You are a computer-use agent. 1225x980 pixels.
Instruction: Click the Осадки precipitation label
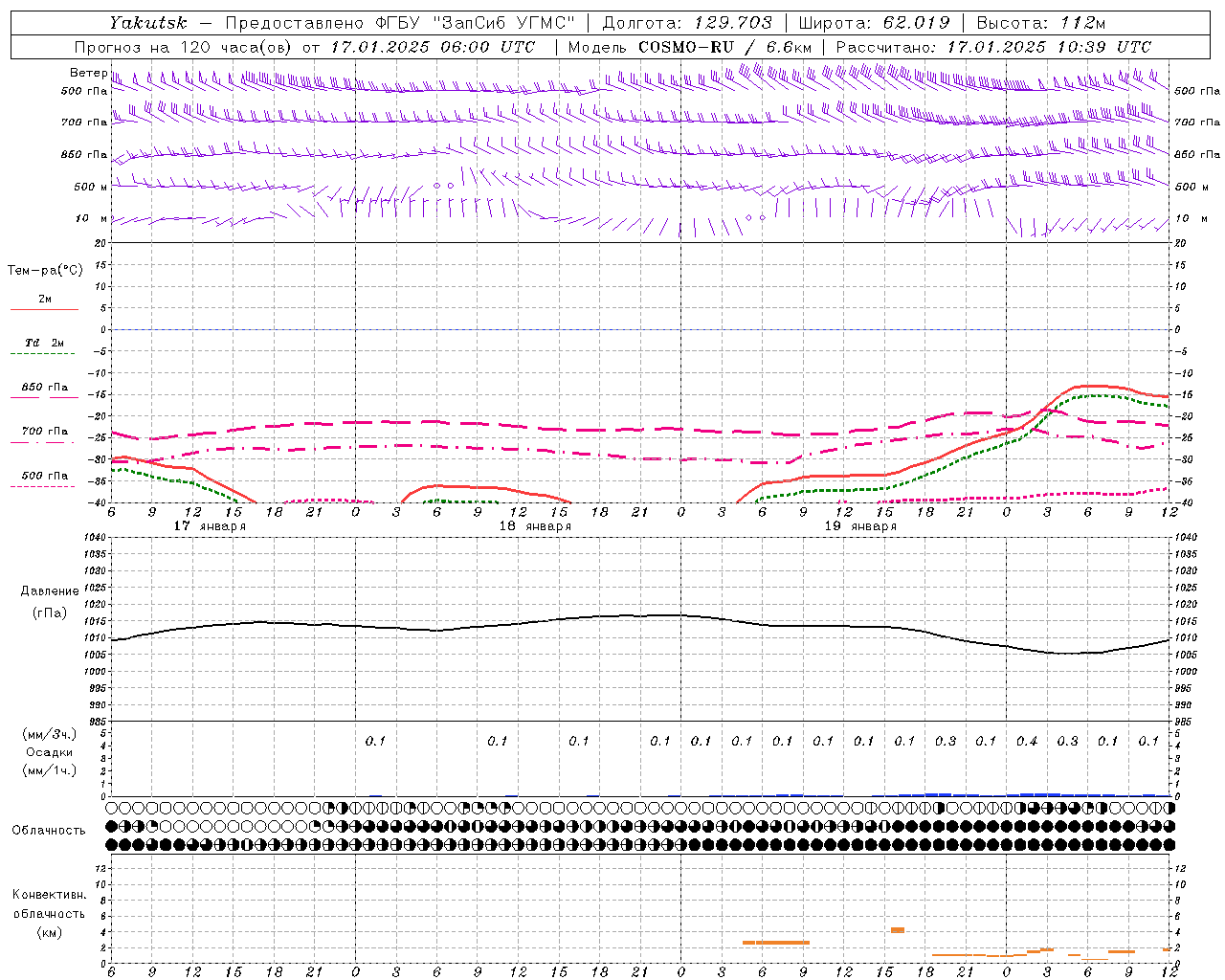point(50,752)
